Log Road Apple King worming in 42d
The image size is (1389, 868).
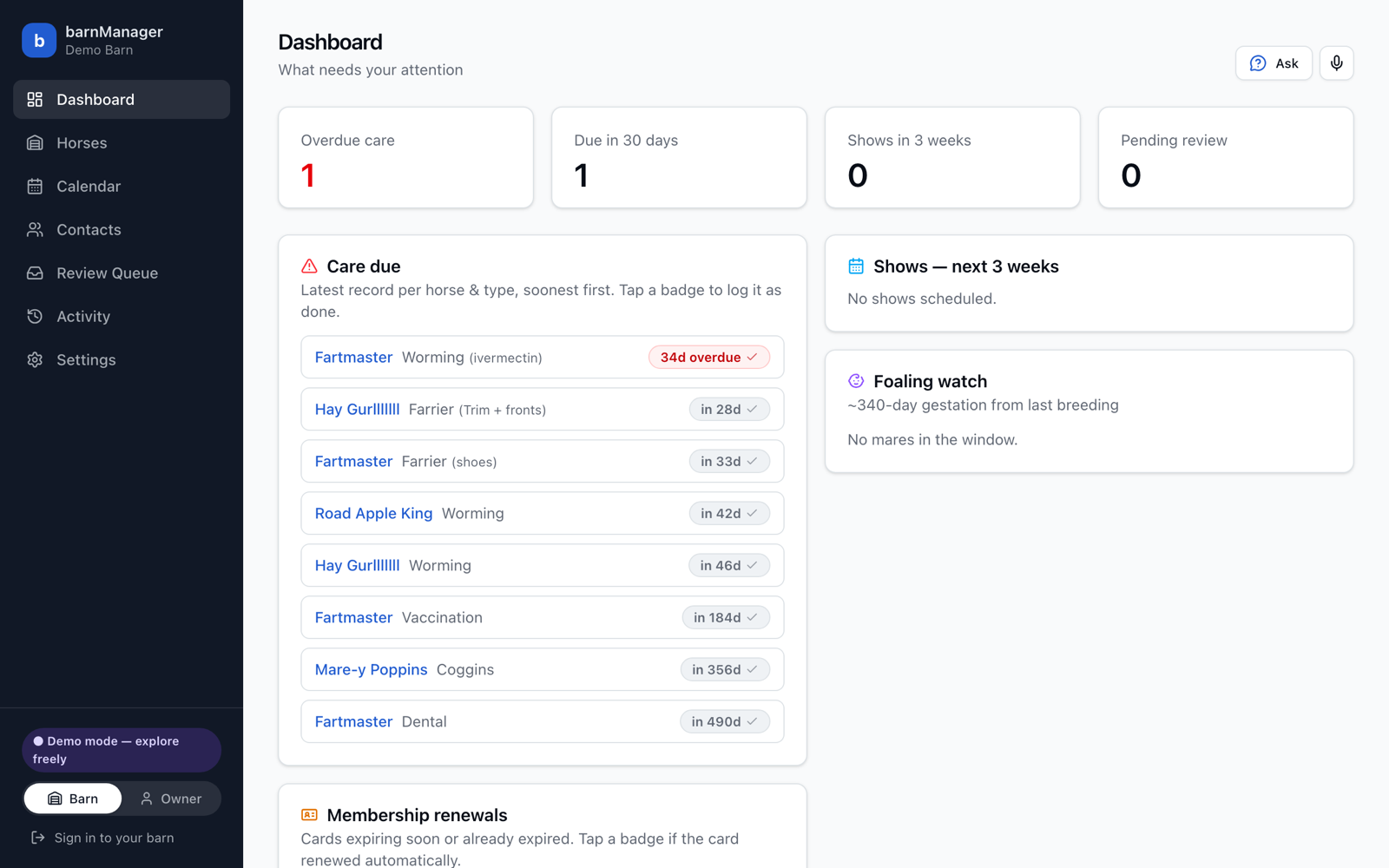coord(729,514)
